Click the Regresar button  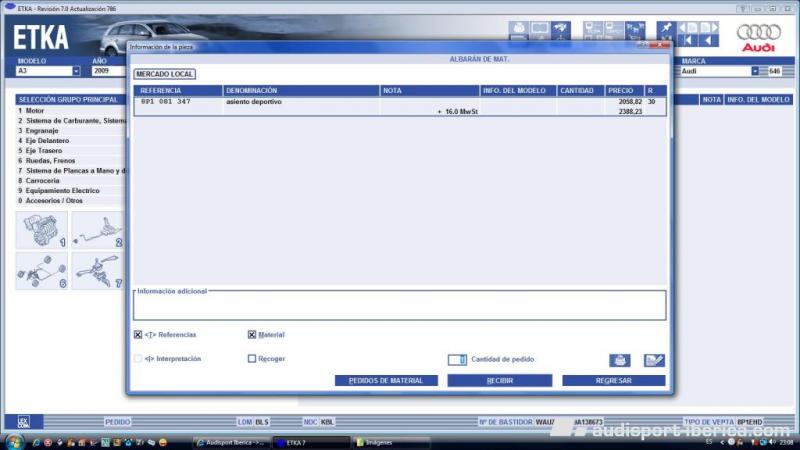point(614,381)
